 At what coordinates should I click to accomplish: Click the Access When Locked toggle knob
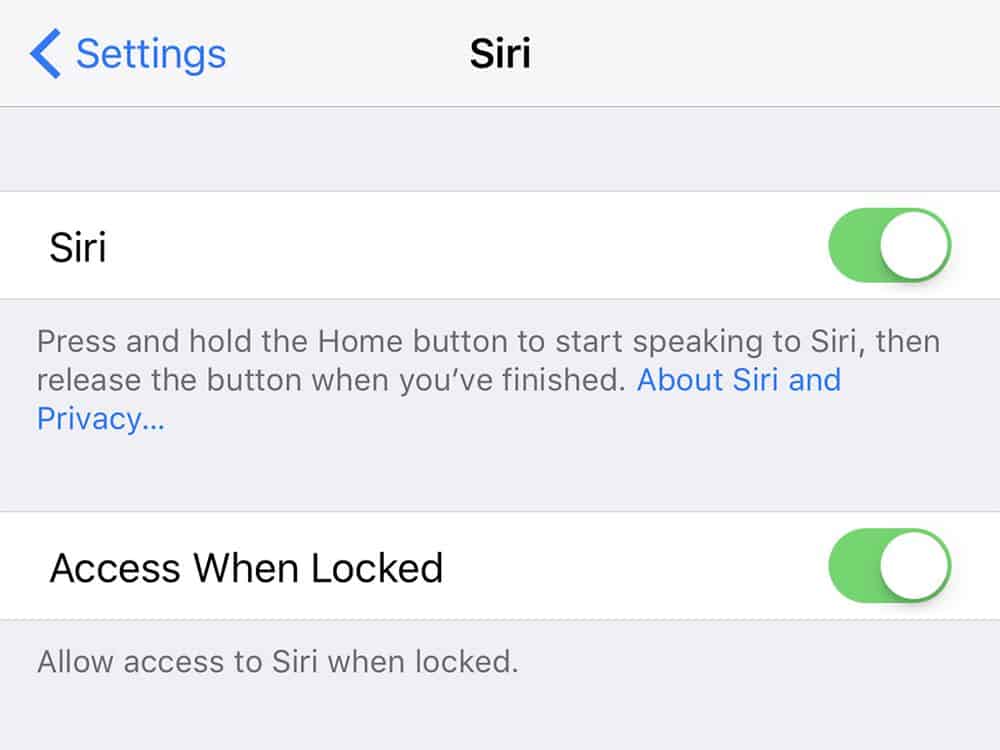click(914, 566)
